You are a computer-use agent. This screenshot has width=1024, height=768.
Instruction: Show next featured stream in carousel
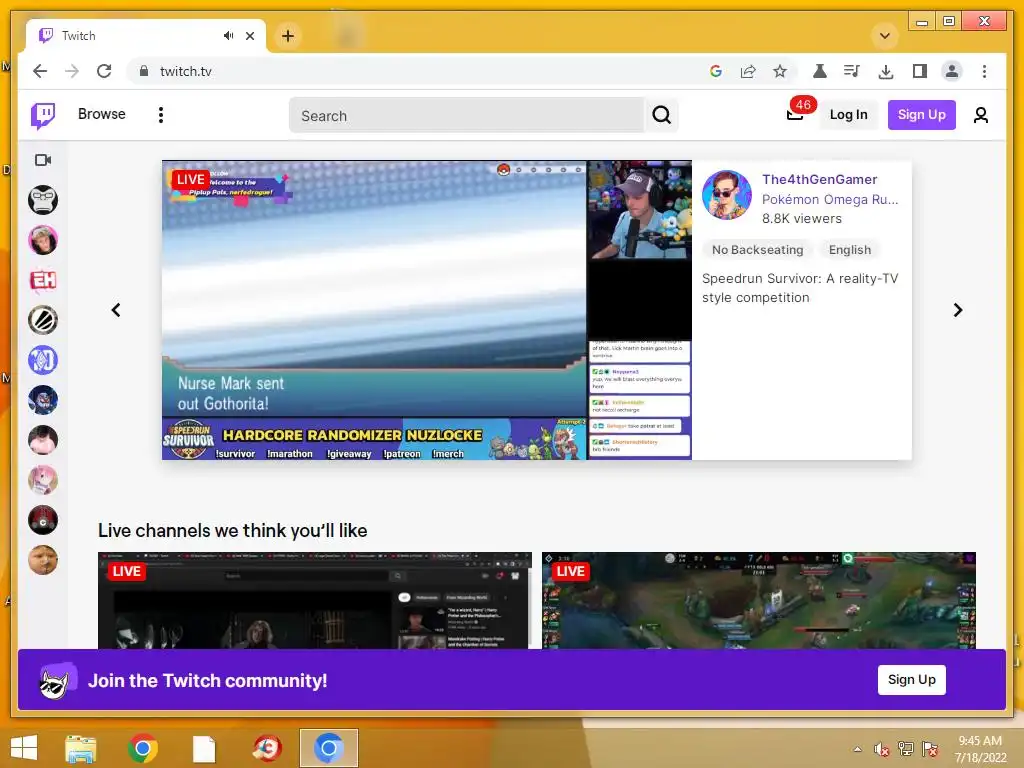click(x=957, y=310)
